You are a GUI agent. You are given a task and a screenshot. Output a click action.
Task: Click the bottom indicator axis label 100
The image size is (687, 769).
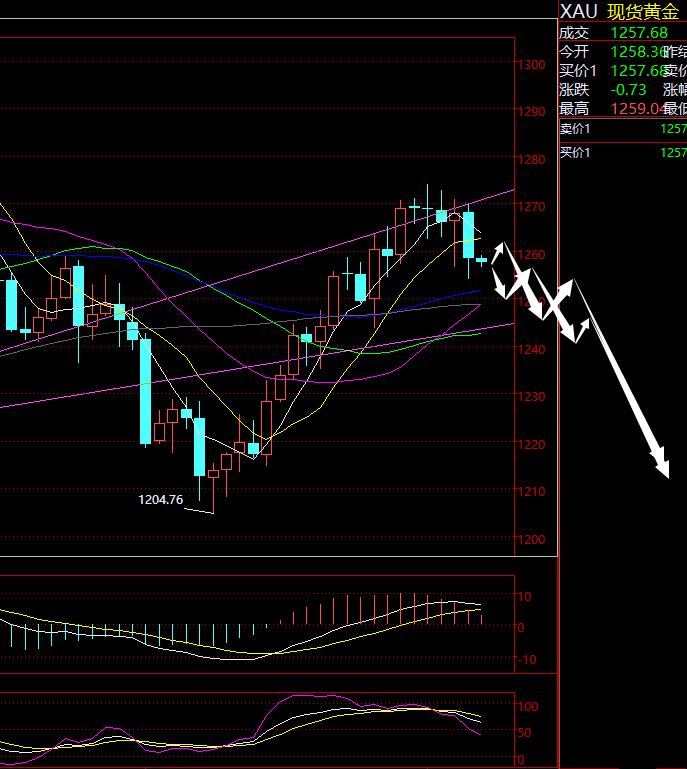529,707
